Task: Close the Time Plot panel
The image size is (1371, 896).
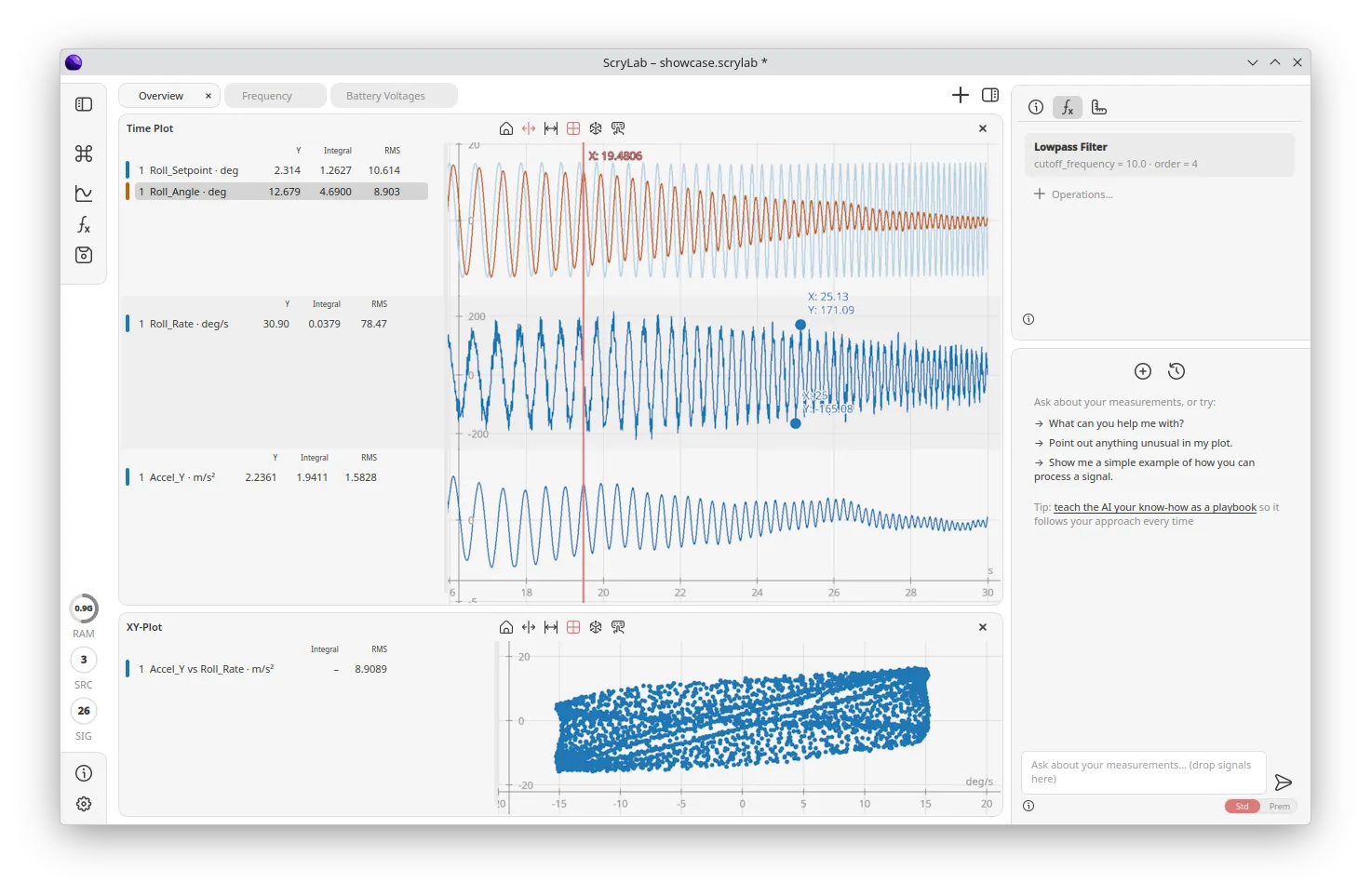Action: (x=983, y=128)
